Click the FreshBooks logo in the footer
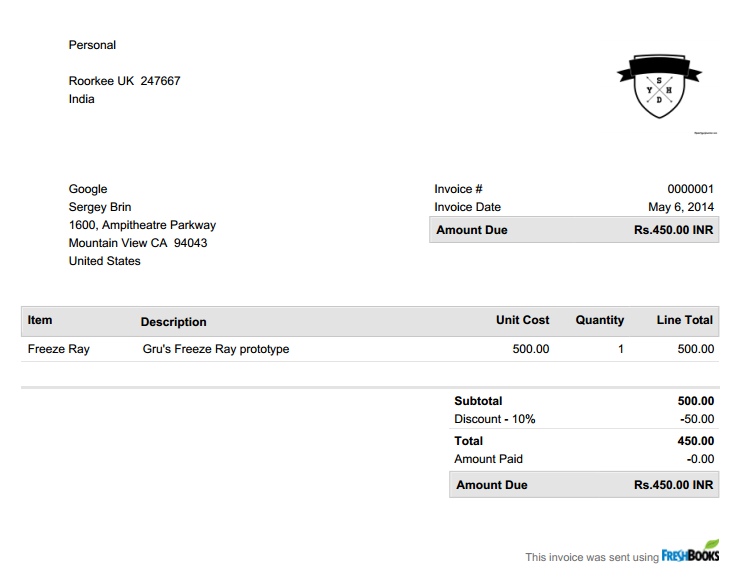740x586 pixels. (690, 554)
